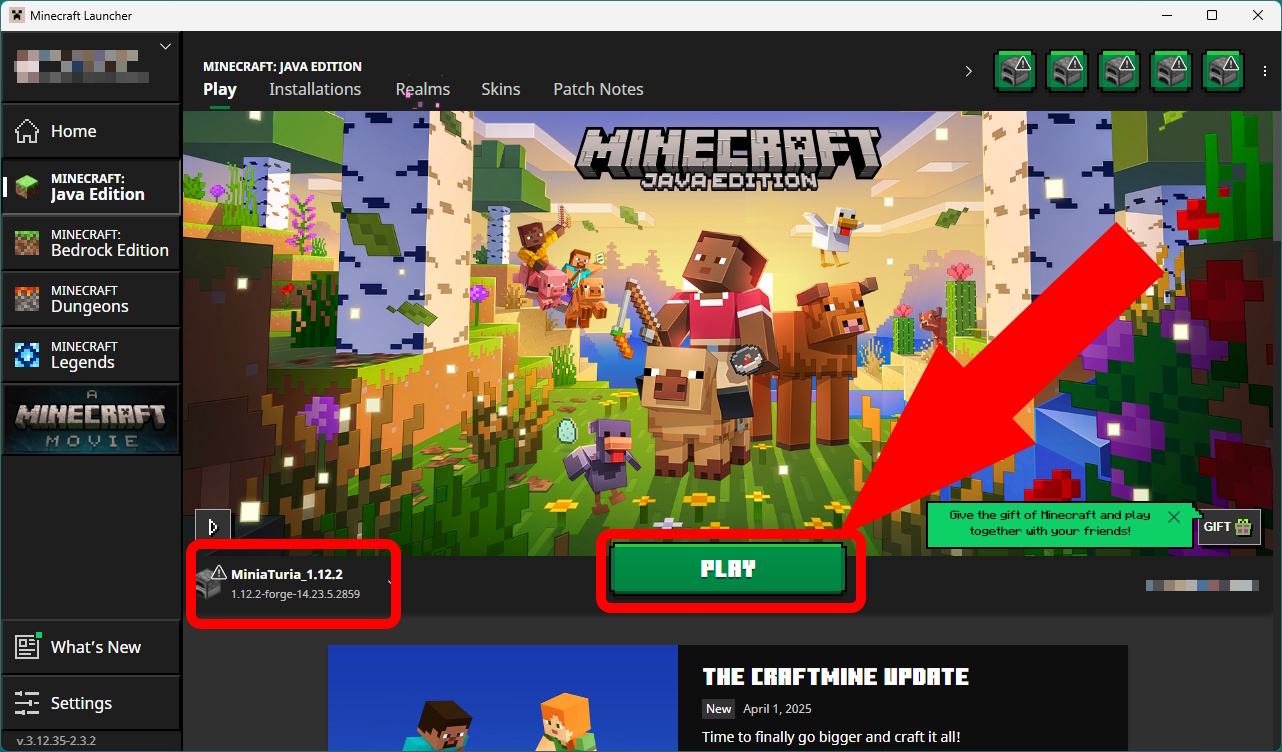The width and height of the screenshot is (1282, 752).
Task: Open the Home section in sidebar
Action: coord(91,131)
